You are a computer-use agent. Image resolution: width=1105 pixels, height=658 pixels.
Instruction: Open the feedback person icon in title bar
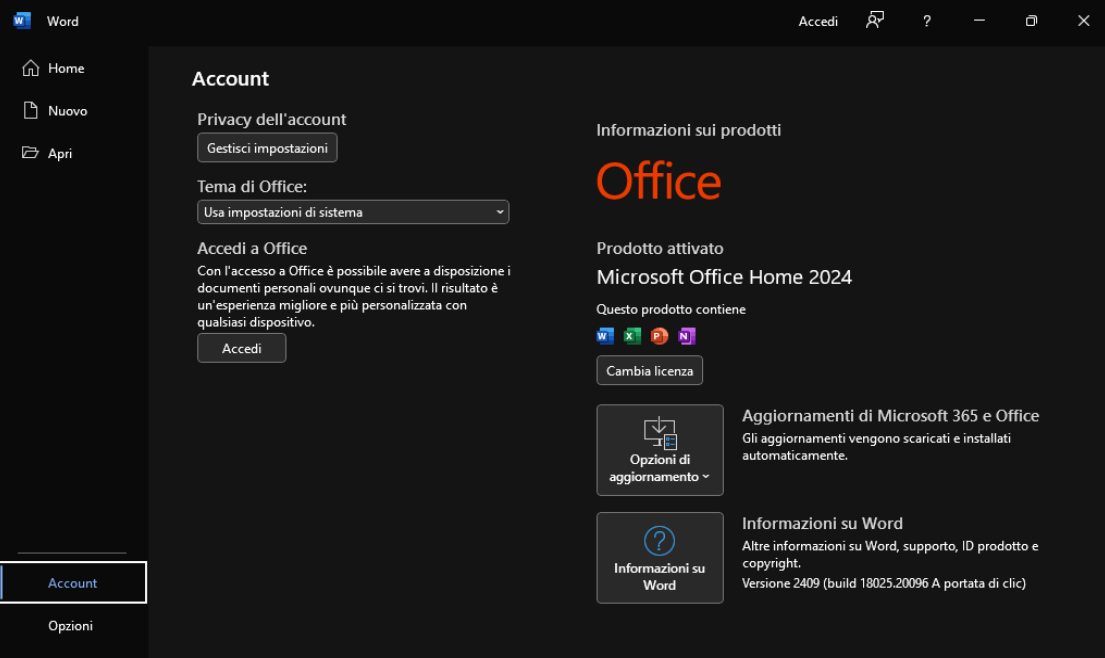pos(875,20)
